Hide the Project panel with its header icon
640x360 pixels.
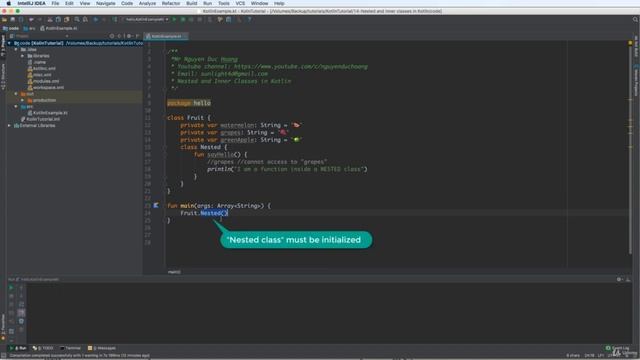point(137,36)
